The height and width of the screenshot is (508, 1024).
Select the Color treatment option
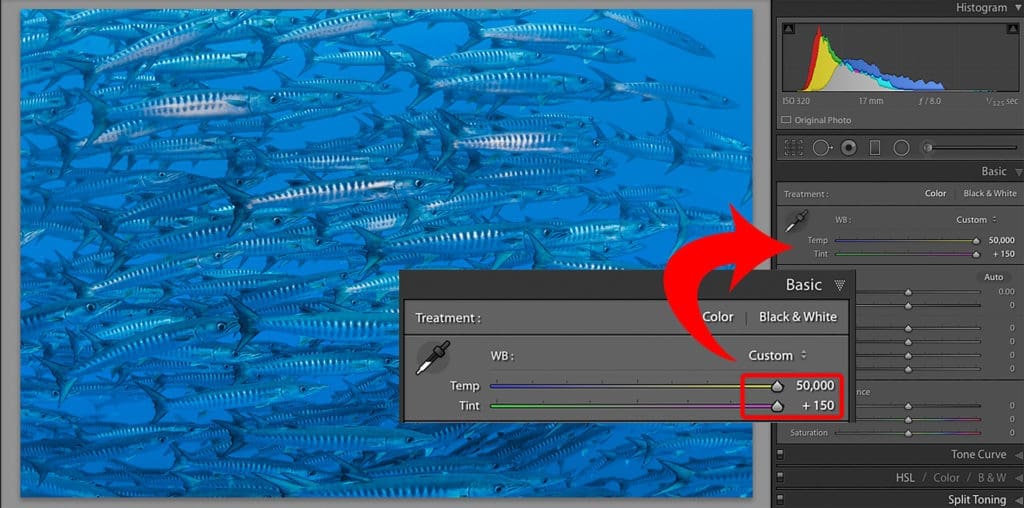(935, 193)
